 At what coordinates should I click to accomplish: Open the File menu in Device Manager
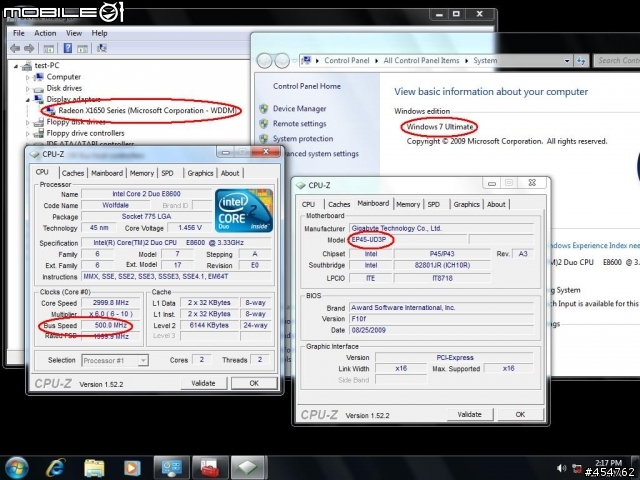coord(18,33)
